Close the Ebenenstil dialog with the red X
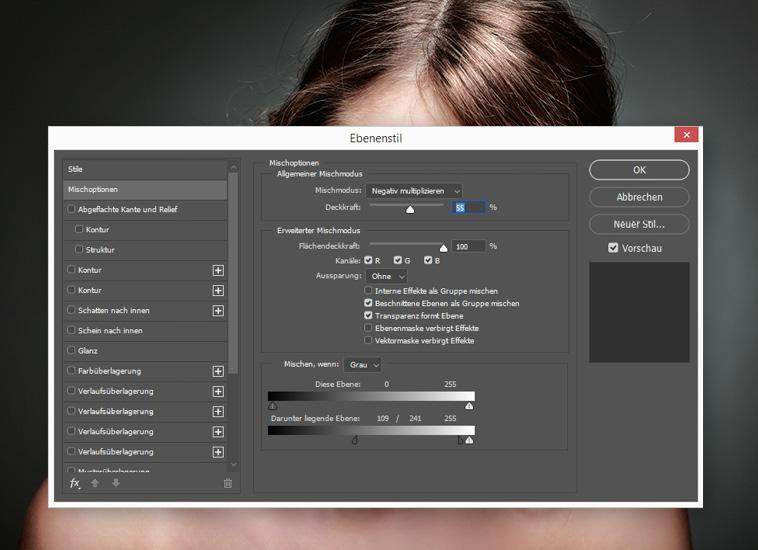 [686, 134]
